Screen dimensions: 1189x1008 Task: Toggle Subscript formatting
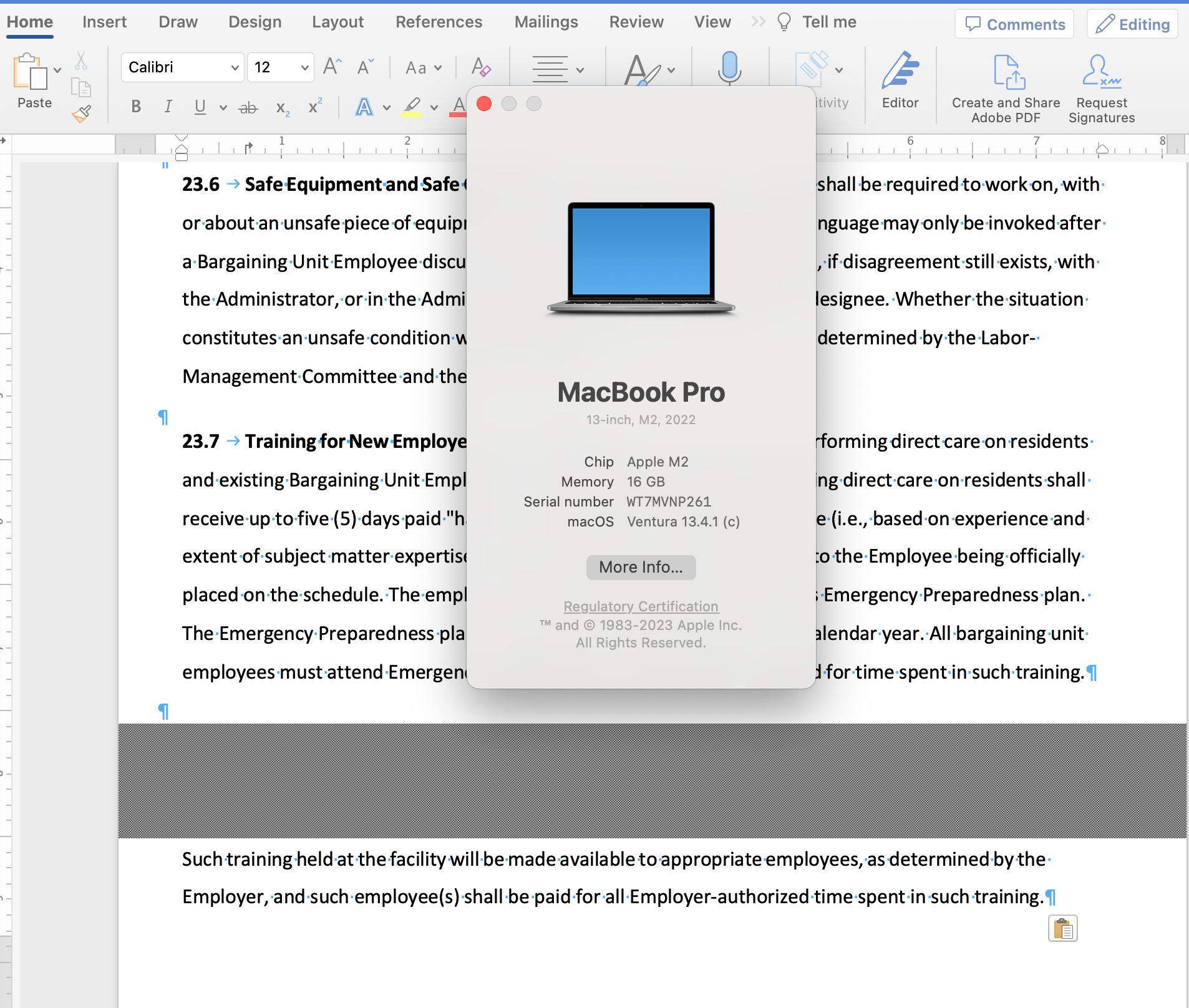(x=283, y=109)
